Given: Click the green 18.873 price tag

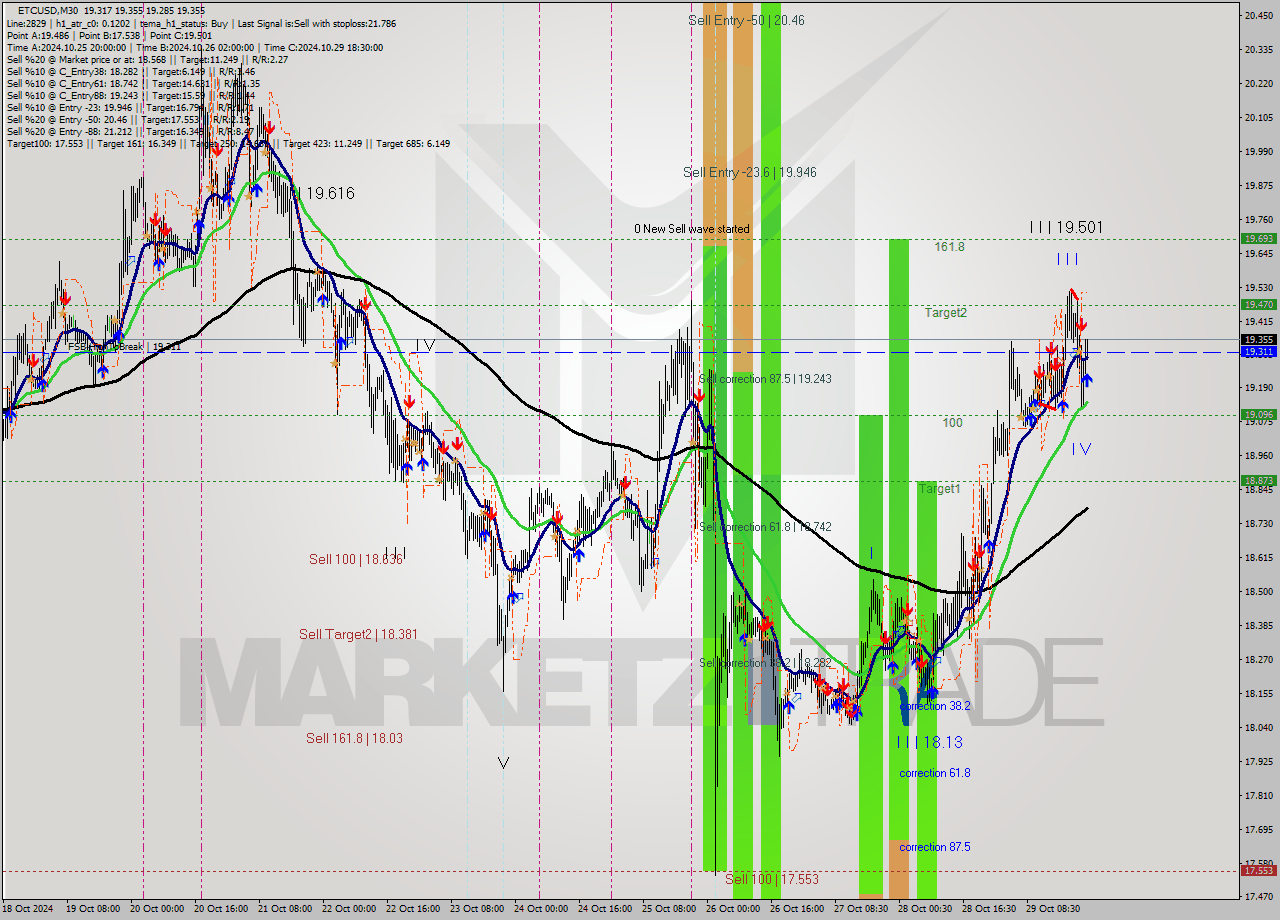Looking at the screenshot, I should coord(1258,481).
